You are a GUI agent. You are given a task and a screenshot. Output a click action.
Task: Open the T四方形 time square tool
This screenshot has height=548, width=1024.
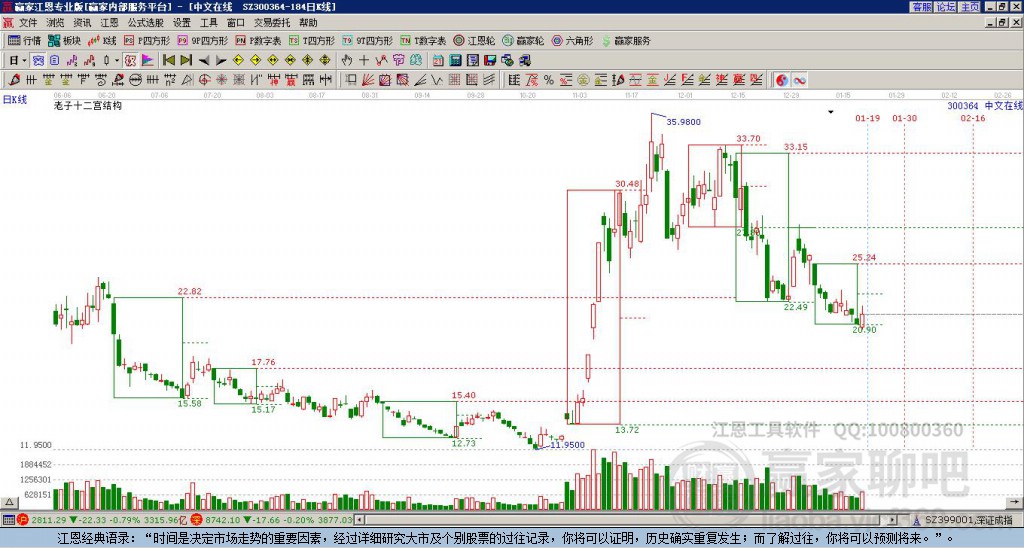(x=312, y=40)
